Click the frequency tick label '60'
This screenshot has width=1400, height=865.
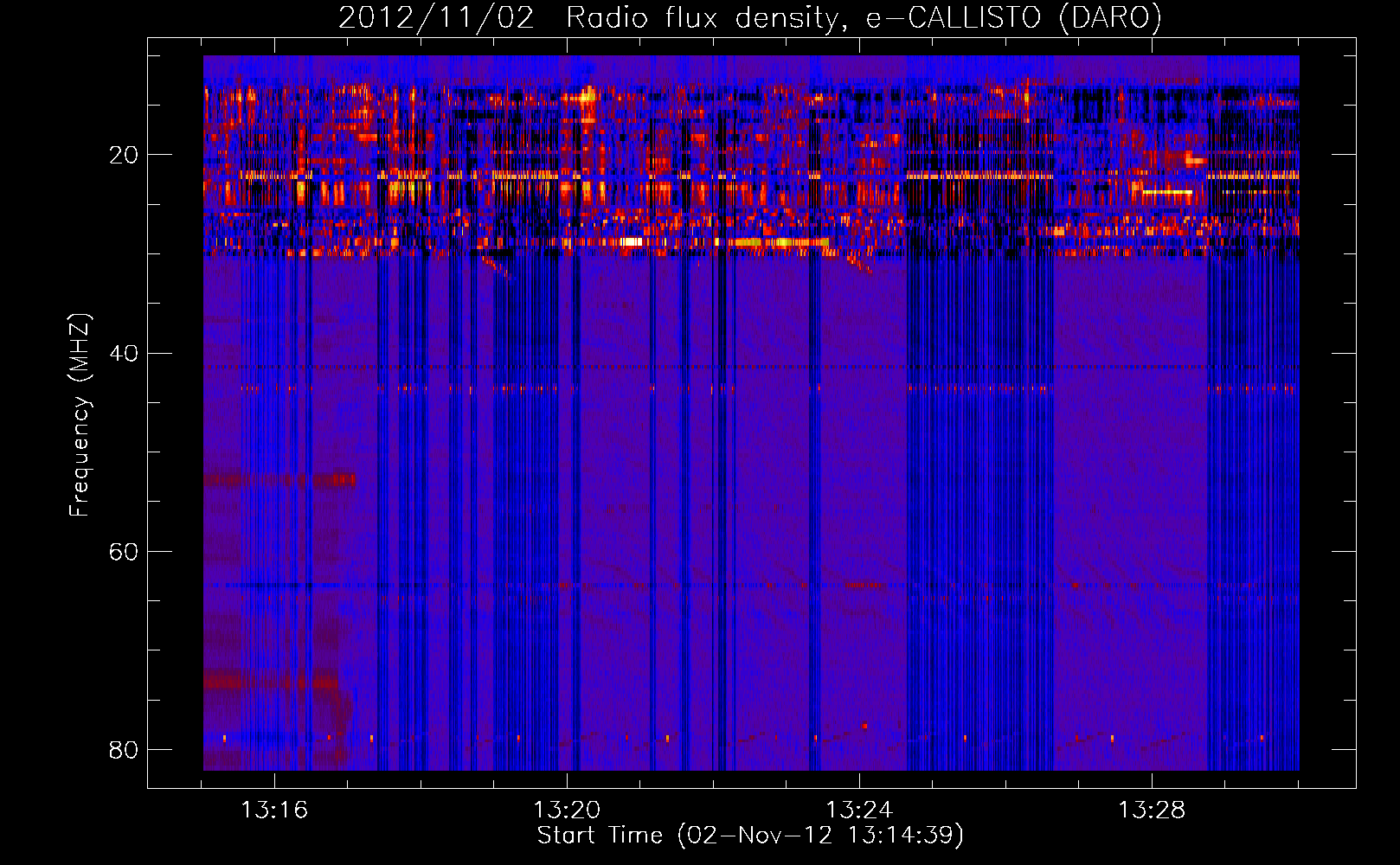[x=124, y=552]
